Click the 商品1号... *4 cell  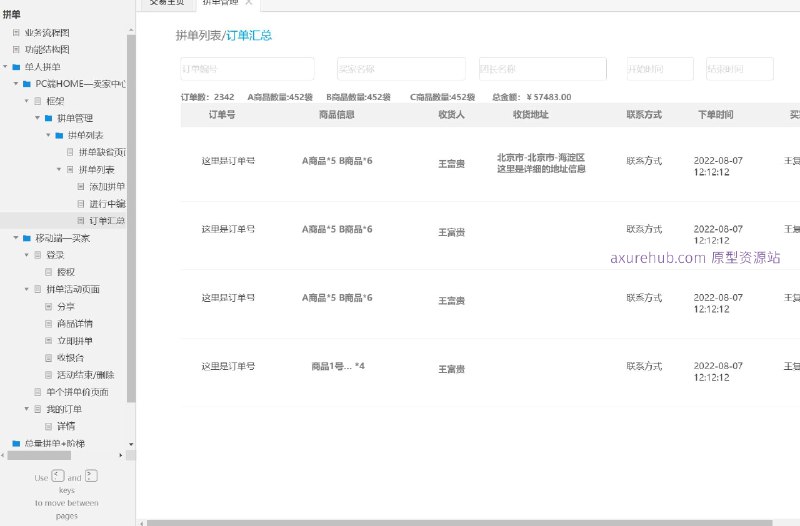[338, 366]
